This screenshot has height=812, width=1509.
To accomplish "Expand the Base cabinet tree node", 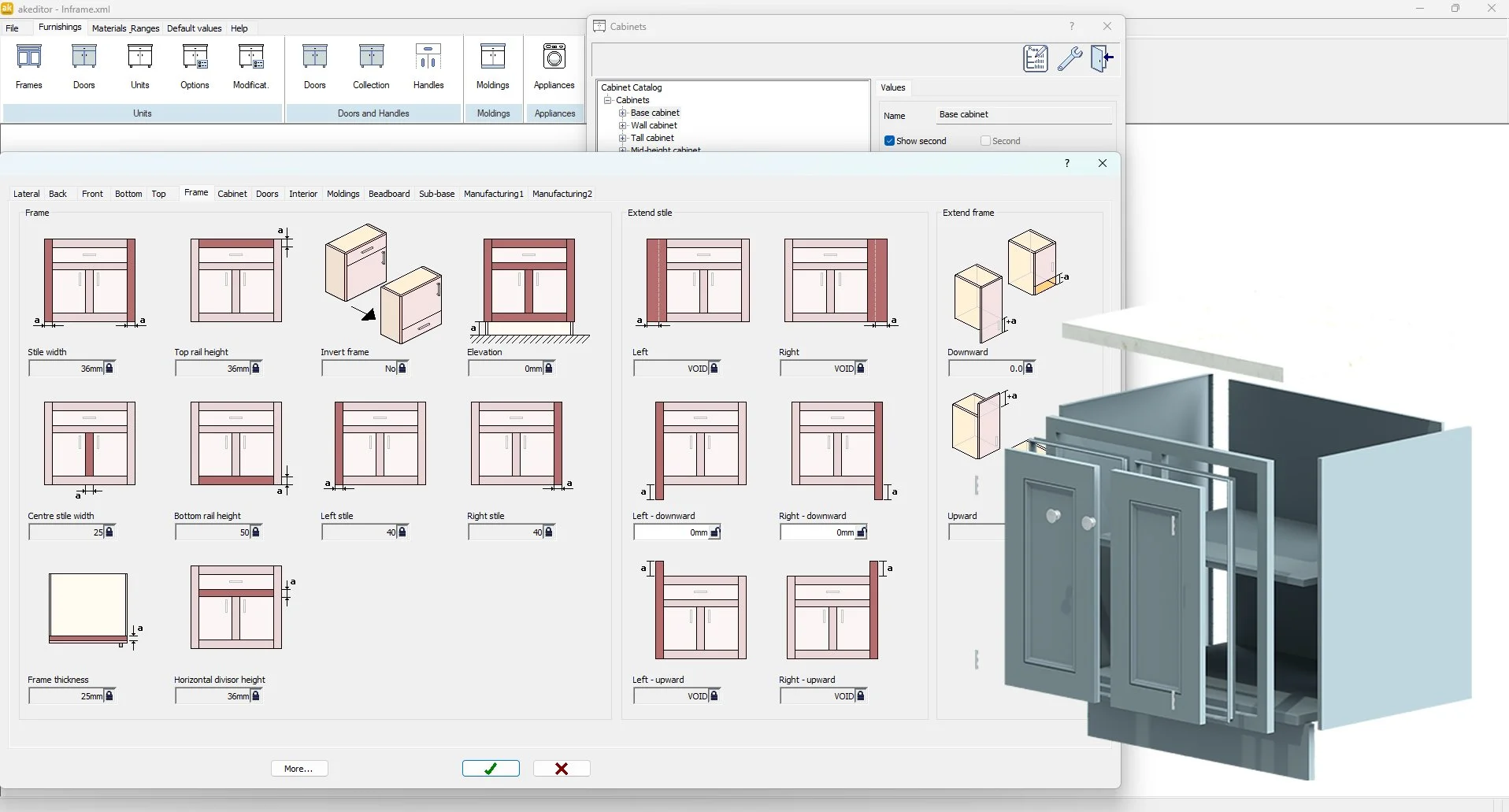I will tap(623, 113).
